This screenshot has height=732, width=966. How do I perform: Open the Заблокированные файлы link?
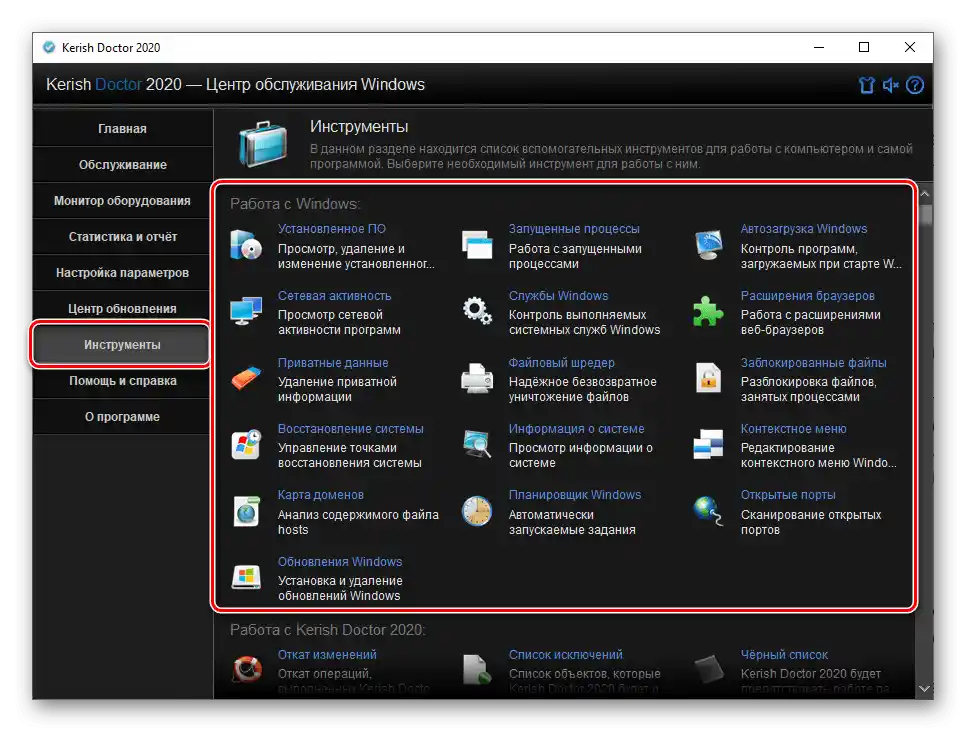click(813, 363)
